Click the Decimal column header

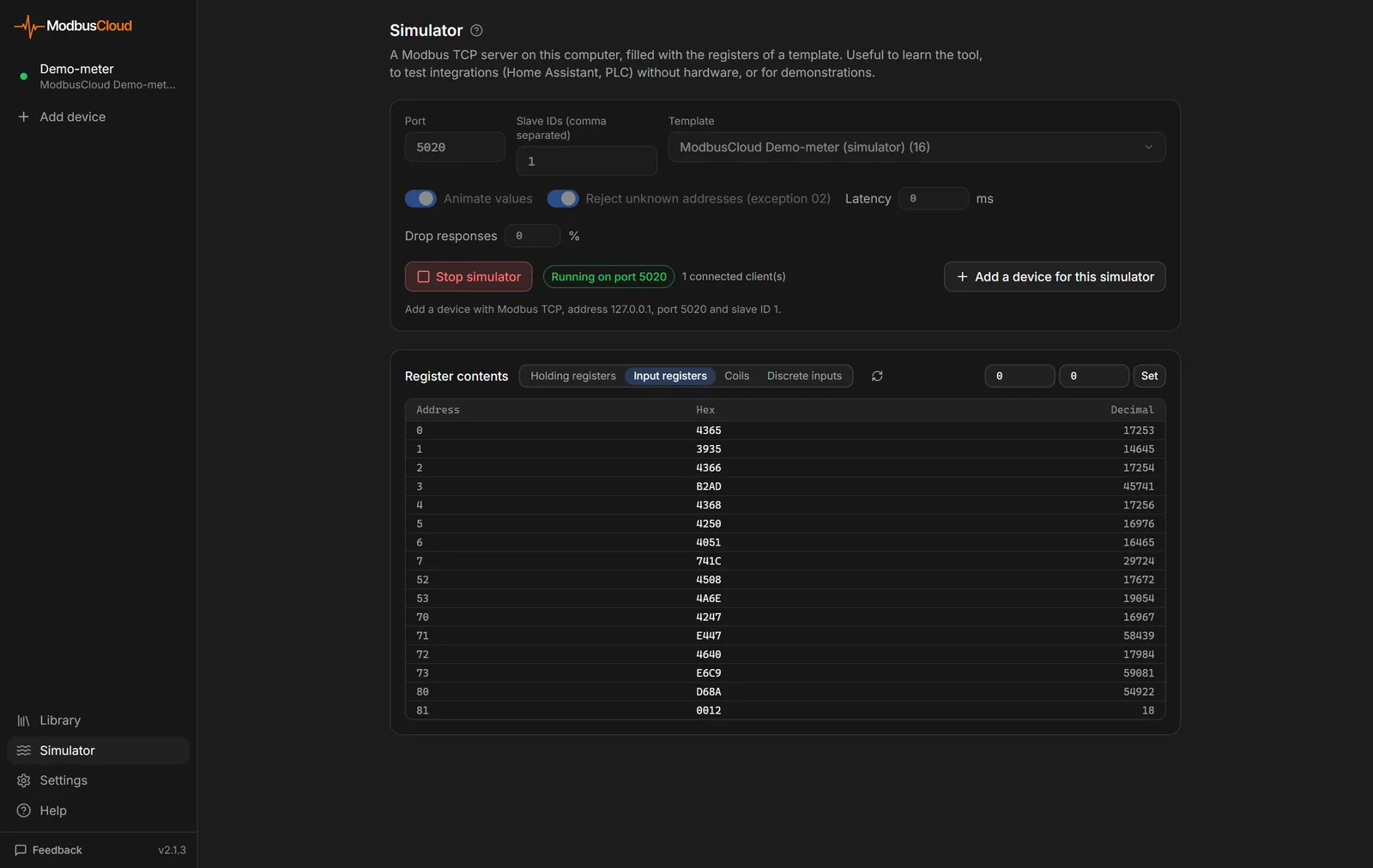(1132, 410)
